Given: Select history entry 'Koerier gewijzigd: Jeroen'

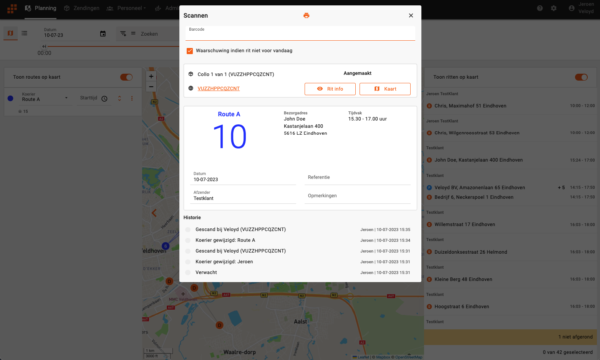Looking at the screenshot, I should tap(224, 262).
